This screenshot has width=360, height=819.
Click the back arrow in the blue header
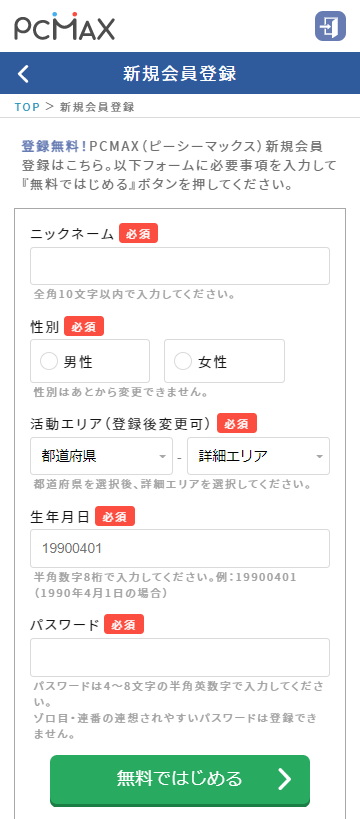coord(23,74)
